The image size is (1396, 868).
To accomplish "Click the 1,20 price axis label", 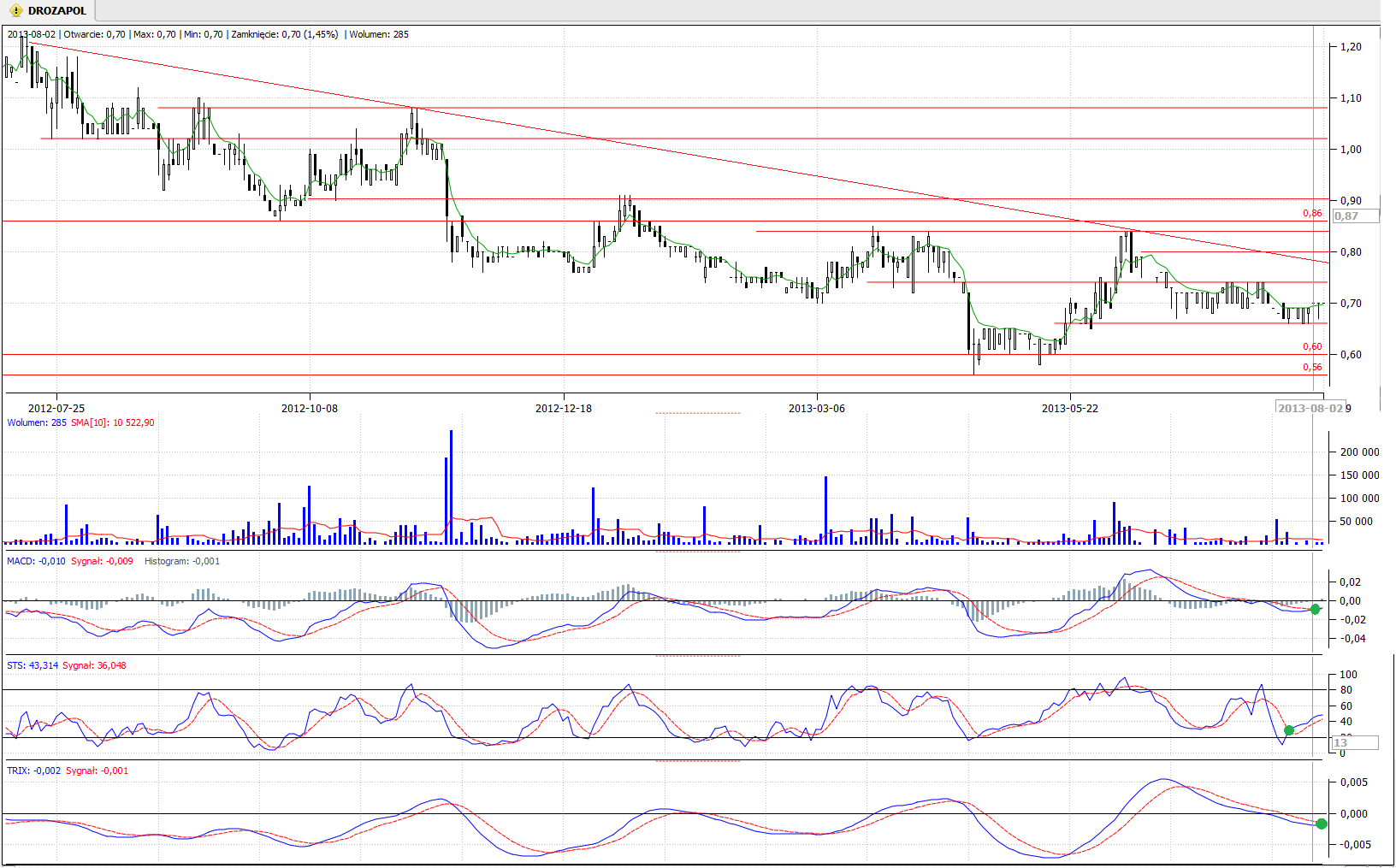I will [1352, 47].
